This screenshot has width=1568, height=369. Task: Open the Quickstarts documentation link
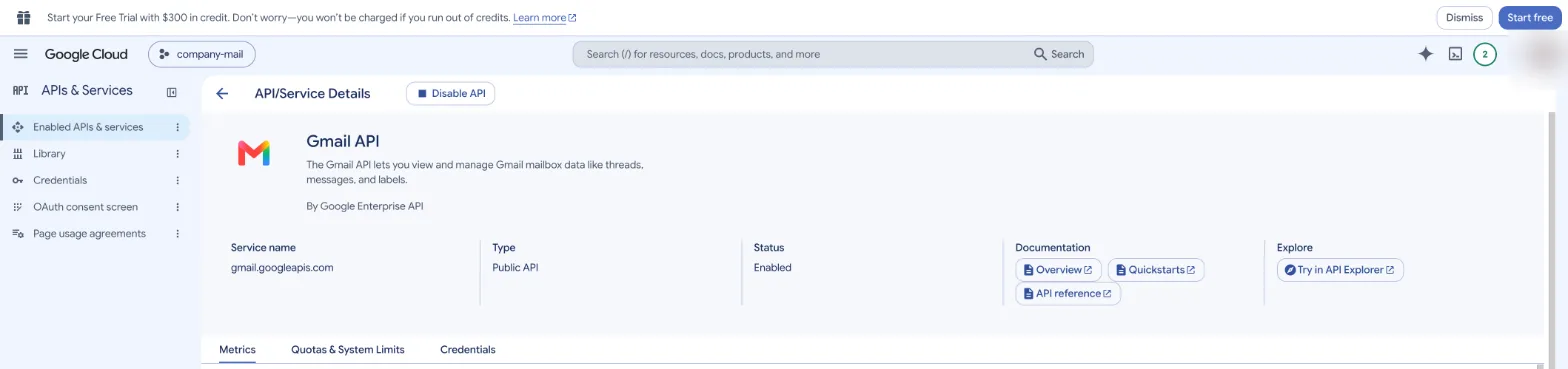[1156, 270]
